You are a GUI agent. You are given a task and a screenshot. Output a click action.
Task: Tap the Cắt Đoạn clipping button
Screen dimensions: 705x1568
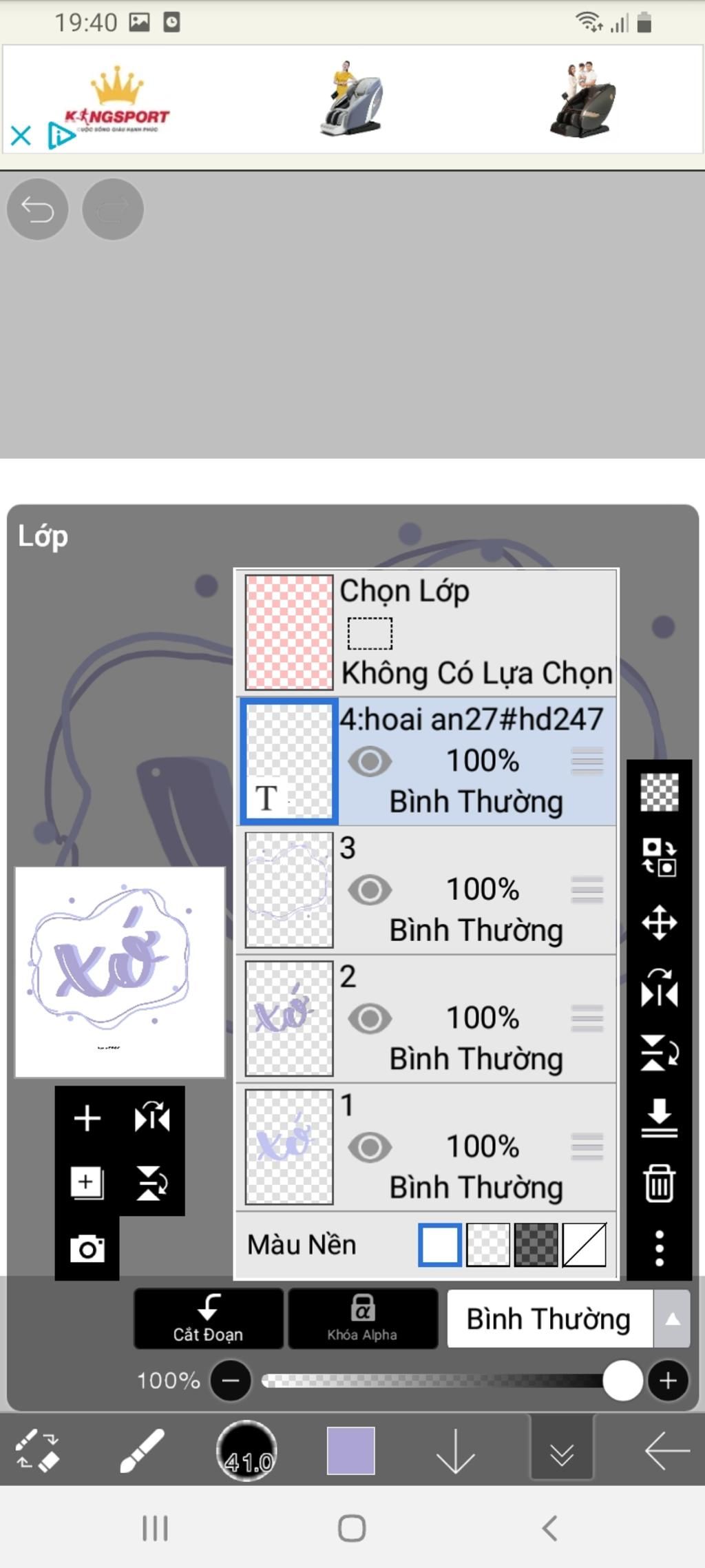[208, 1318]
